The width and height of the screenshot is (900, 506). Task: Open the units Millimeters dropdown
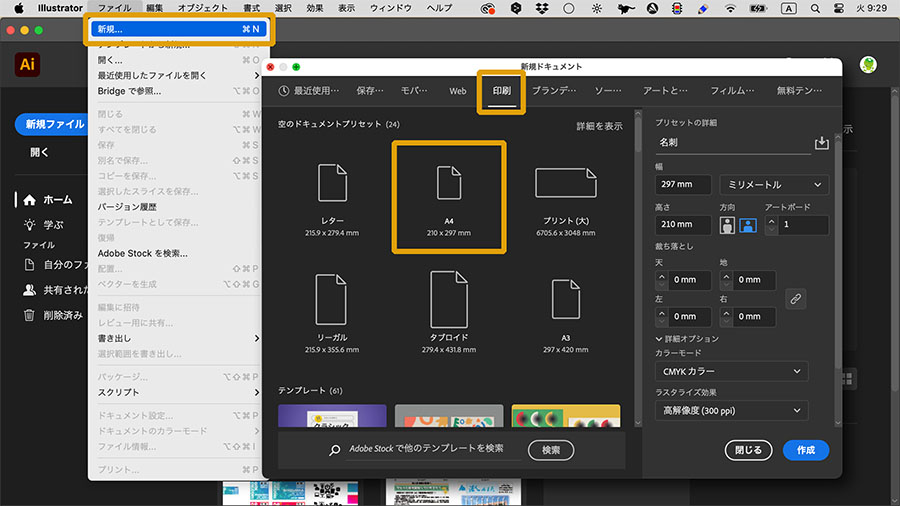coord(774,185)
